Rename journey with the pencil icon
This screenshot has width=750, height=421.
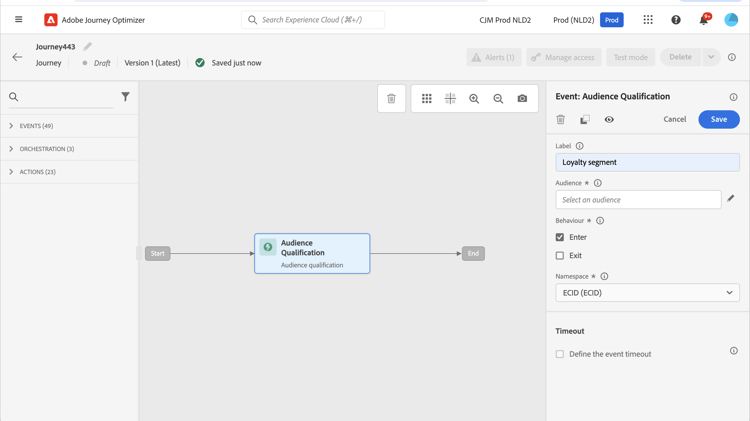(88, 46)
